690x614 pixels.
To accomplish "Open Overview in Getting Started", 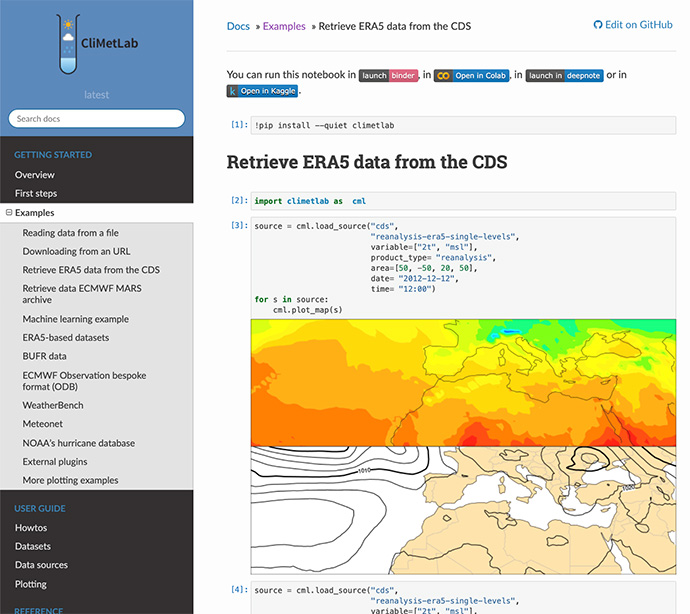I will [x=35, y=175].
